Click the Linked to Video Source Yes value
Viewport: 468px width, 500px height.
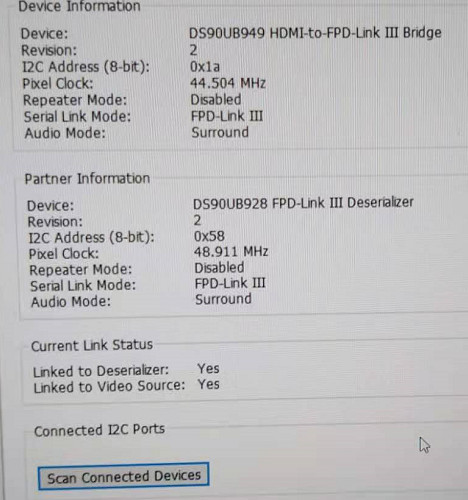[x=209, y=384]
